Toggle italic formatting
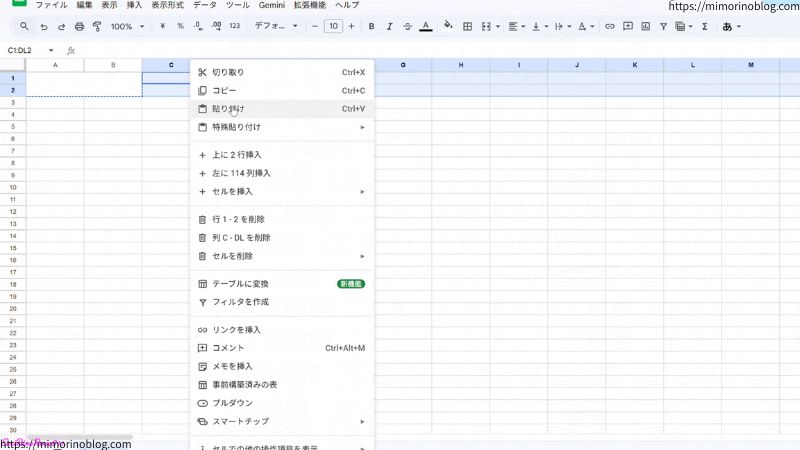 click(x=389, y=27)
